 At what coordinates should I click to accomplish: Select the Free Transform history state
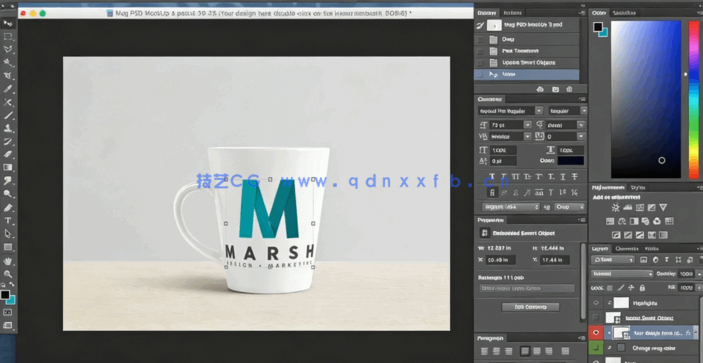(x=527, y=51)
